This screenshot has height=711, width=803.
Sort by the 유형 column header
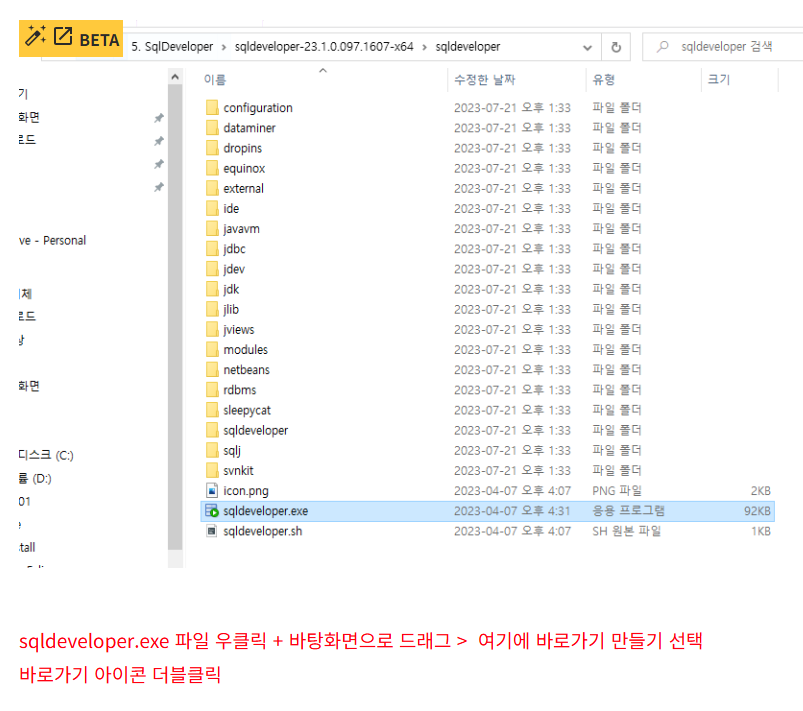(x=603, y=80)
